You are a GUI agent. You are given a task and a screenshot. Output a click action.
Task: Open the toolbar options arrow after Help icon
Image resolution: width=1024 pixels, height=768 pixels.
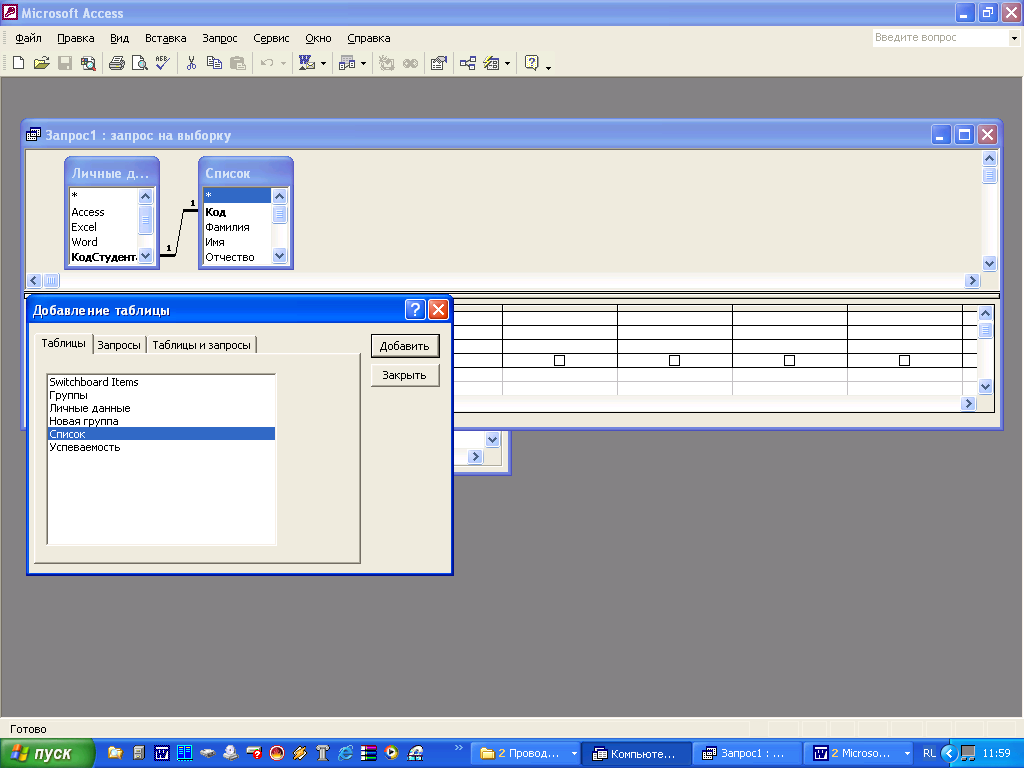coord(548,67)
